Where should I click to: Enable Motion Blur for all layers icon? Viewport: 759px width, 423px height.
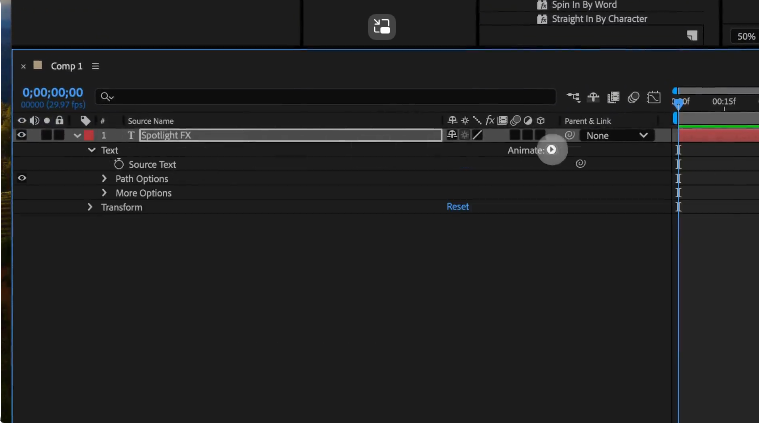[633, 97]
